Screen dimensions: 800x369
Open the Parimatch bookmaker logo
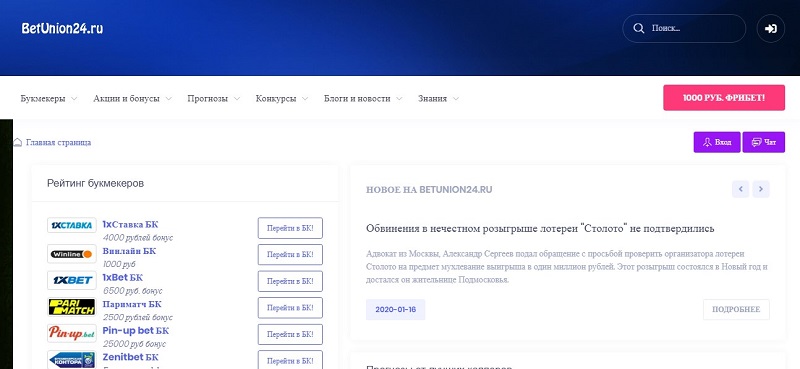click(72, 307)
